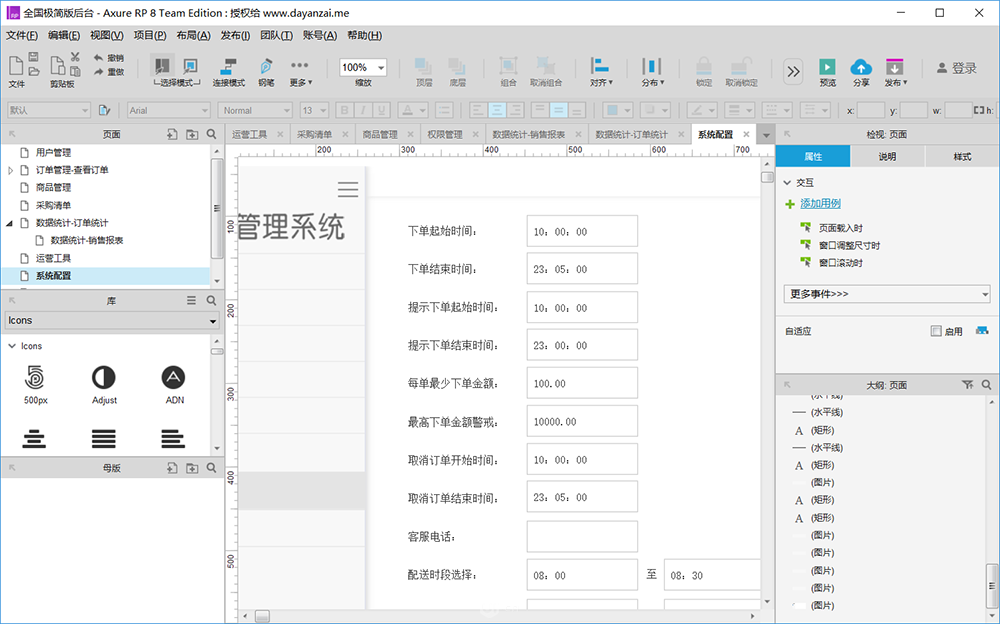The image size is (1000, 624).
Task: Open the zoom level 100% dropdown
Action: coord(363,68)
